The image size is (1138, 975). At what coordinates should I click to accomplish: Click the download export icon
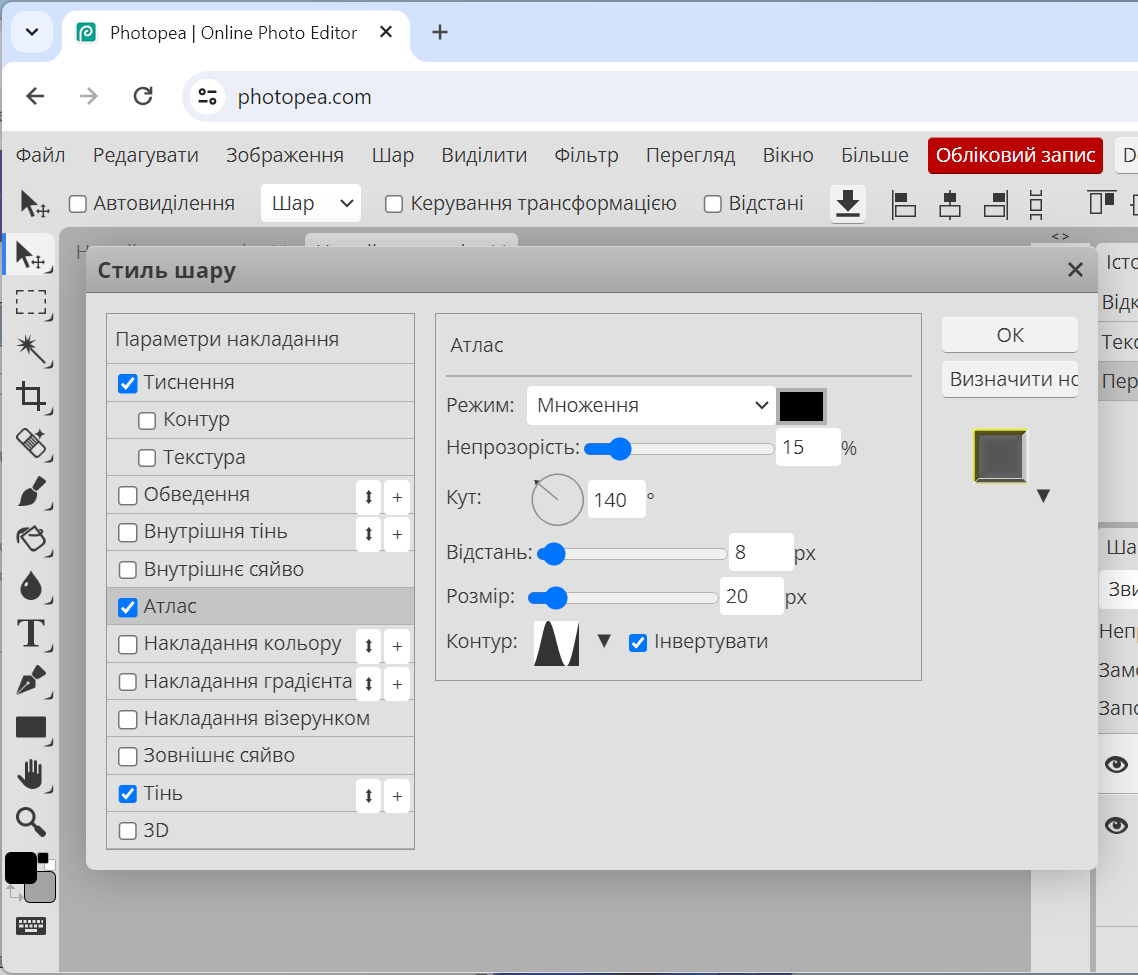pos(848,203)
